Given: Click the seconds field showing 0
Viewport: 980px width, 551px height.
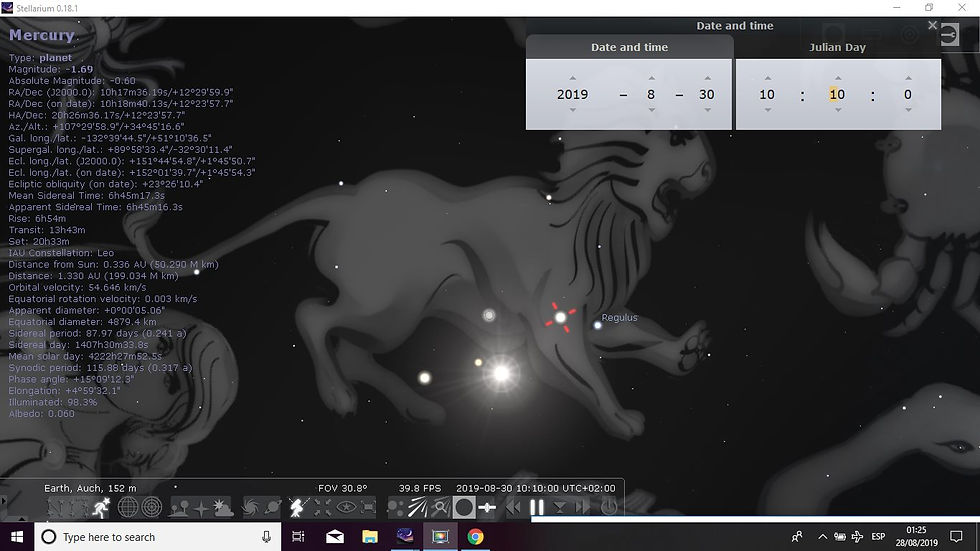Looking at the screenshot, I should (908, 94).
